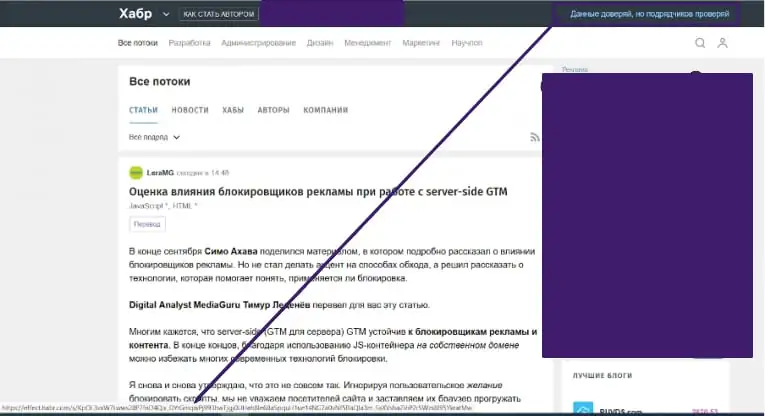Open the 'Разработка' flow
This screenshot has width=765, height=416.
(x=189, y=43)
